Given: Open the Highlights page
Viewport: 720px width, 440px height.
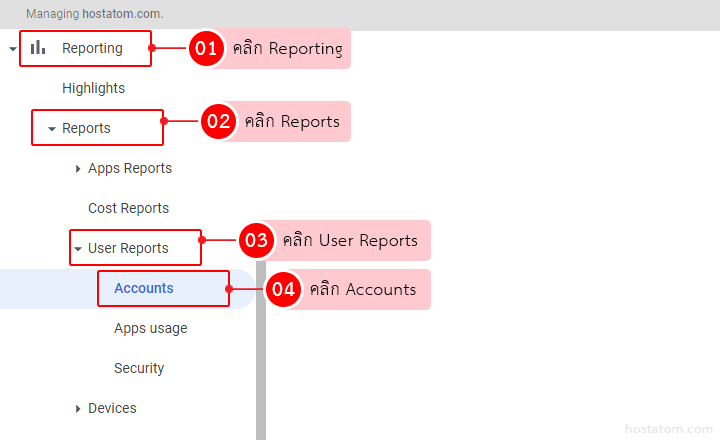Looking at the screenshot, I should tap(93, 88).
